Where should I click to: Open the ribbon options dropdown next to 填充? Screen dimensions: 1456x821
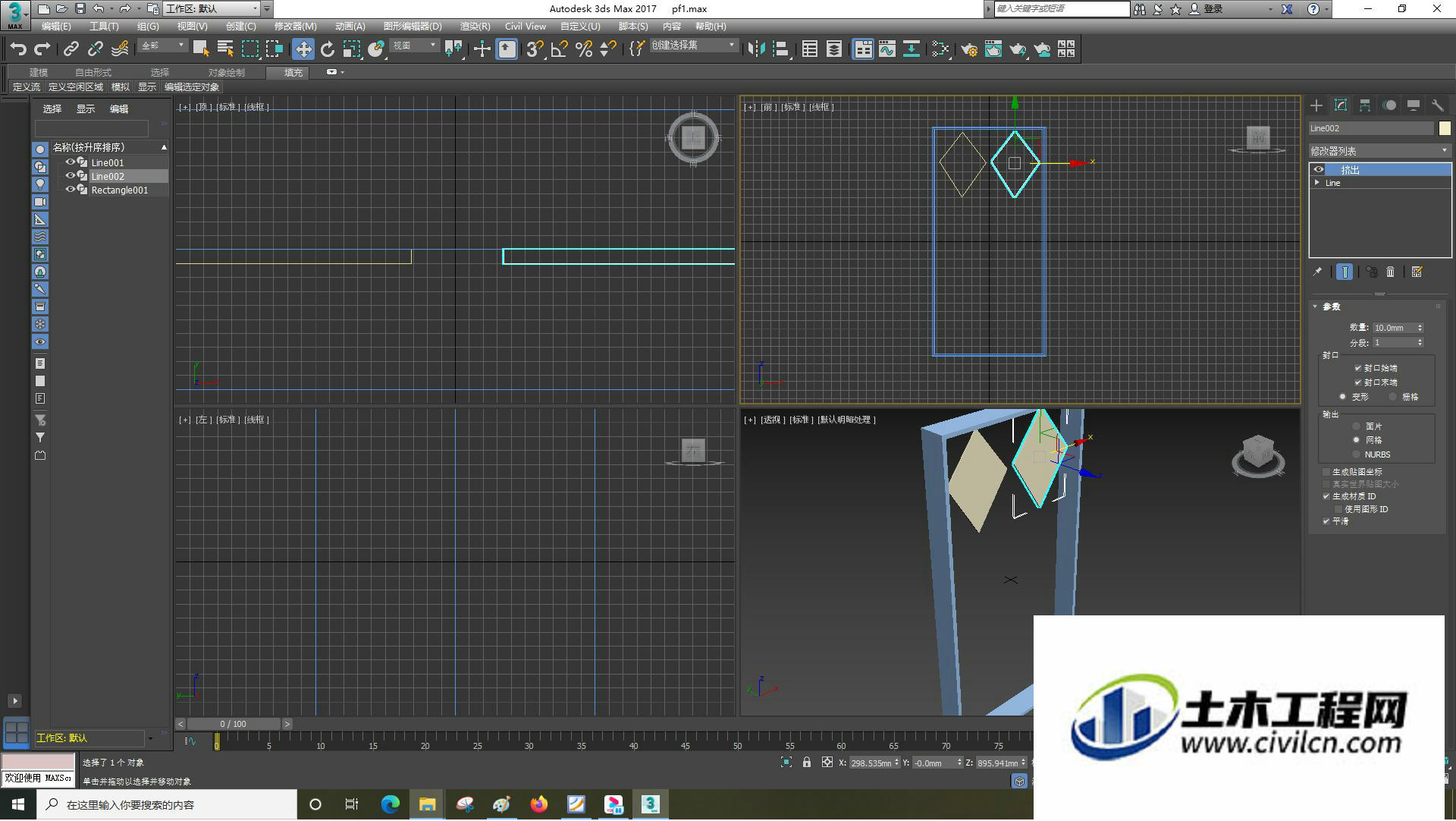pos(334,72)
